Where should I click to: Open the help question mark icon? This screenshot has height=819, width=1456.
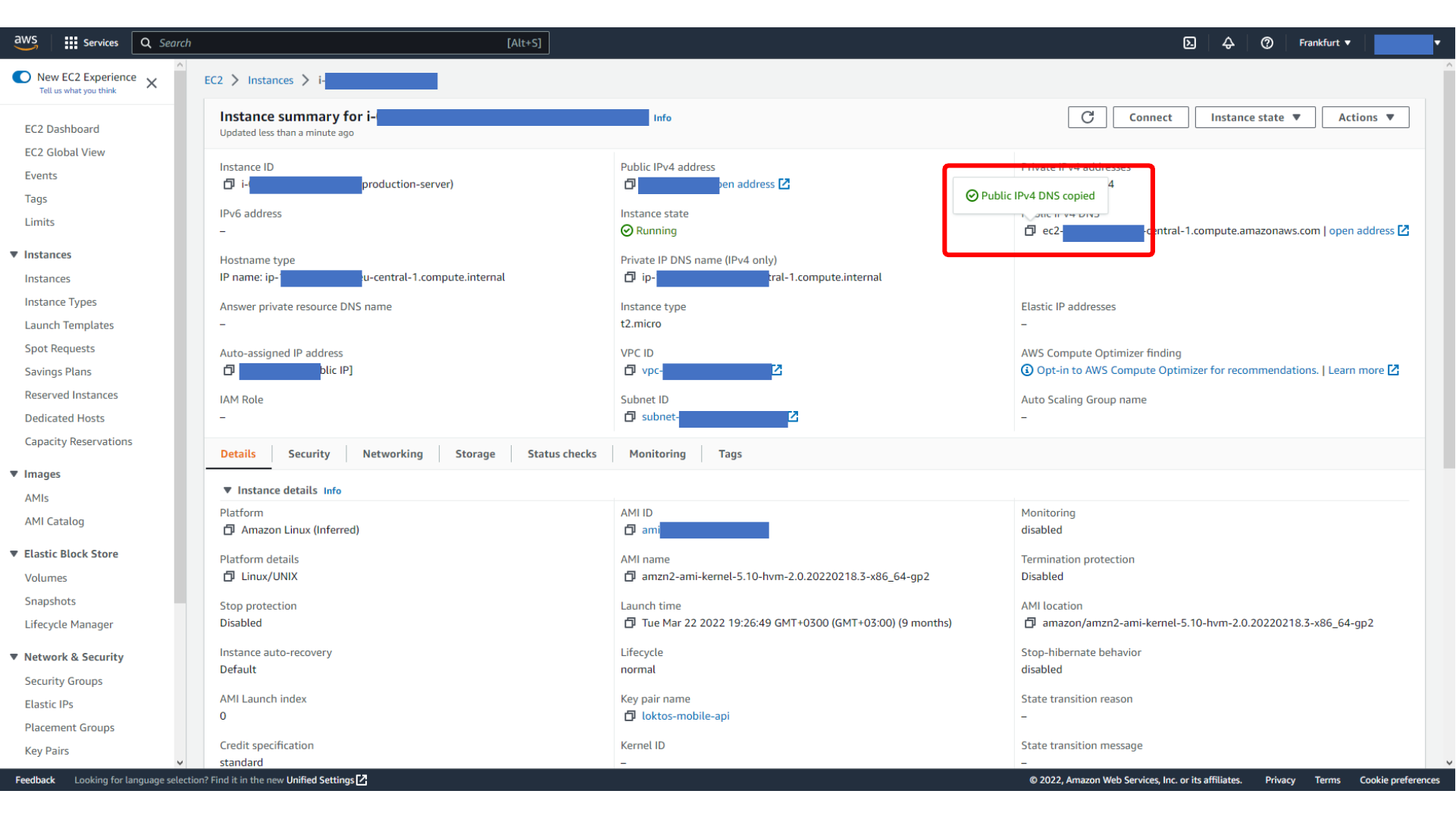(x=1267, y=42)
